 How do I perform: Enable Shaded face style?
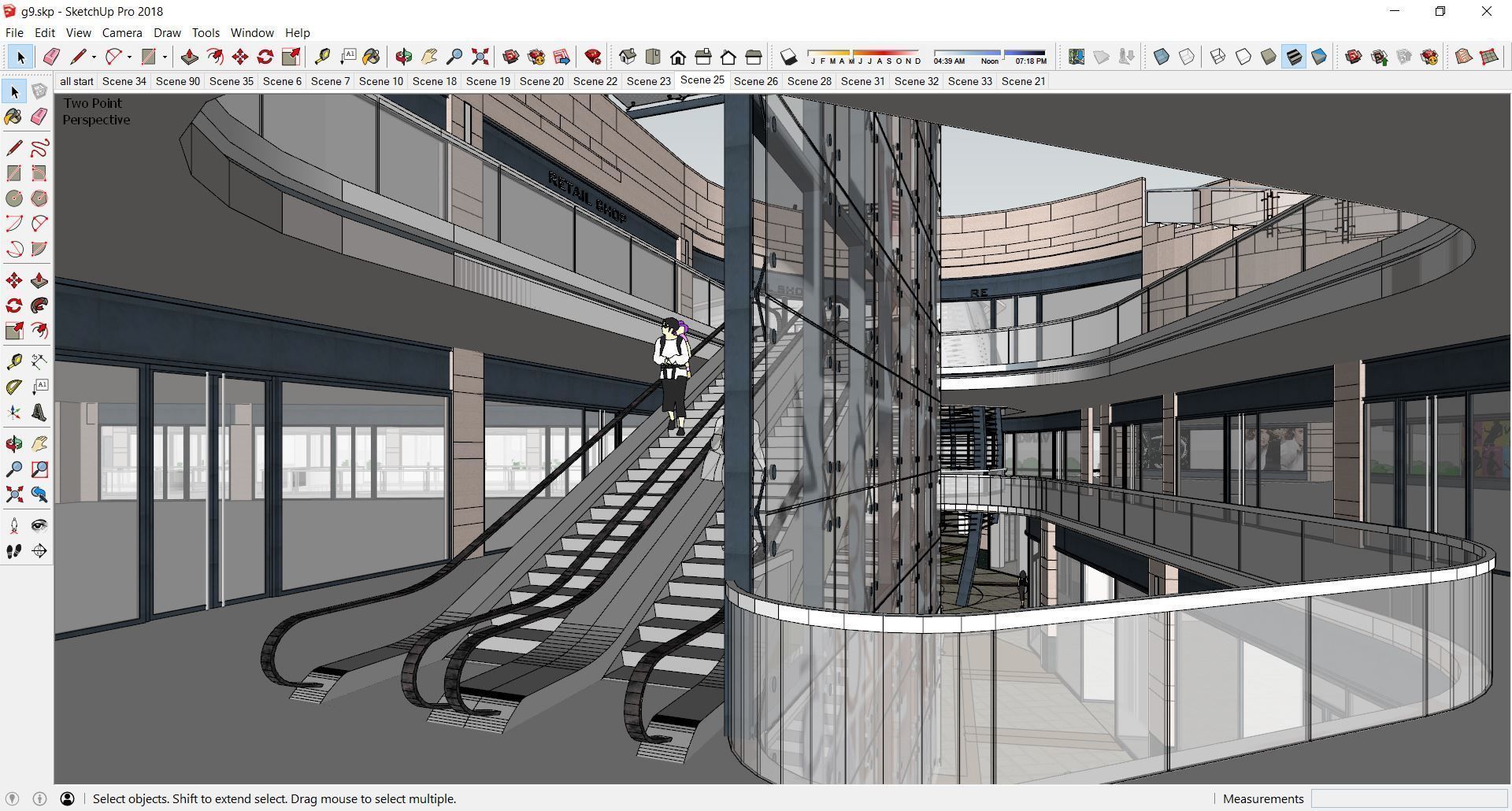point(1269,57)
